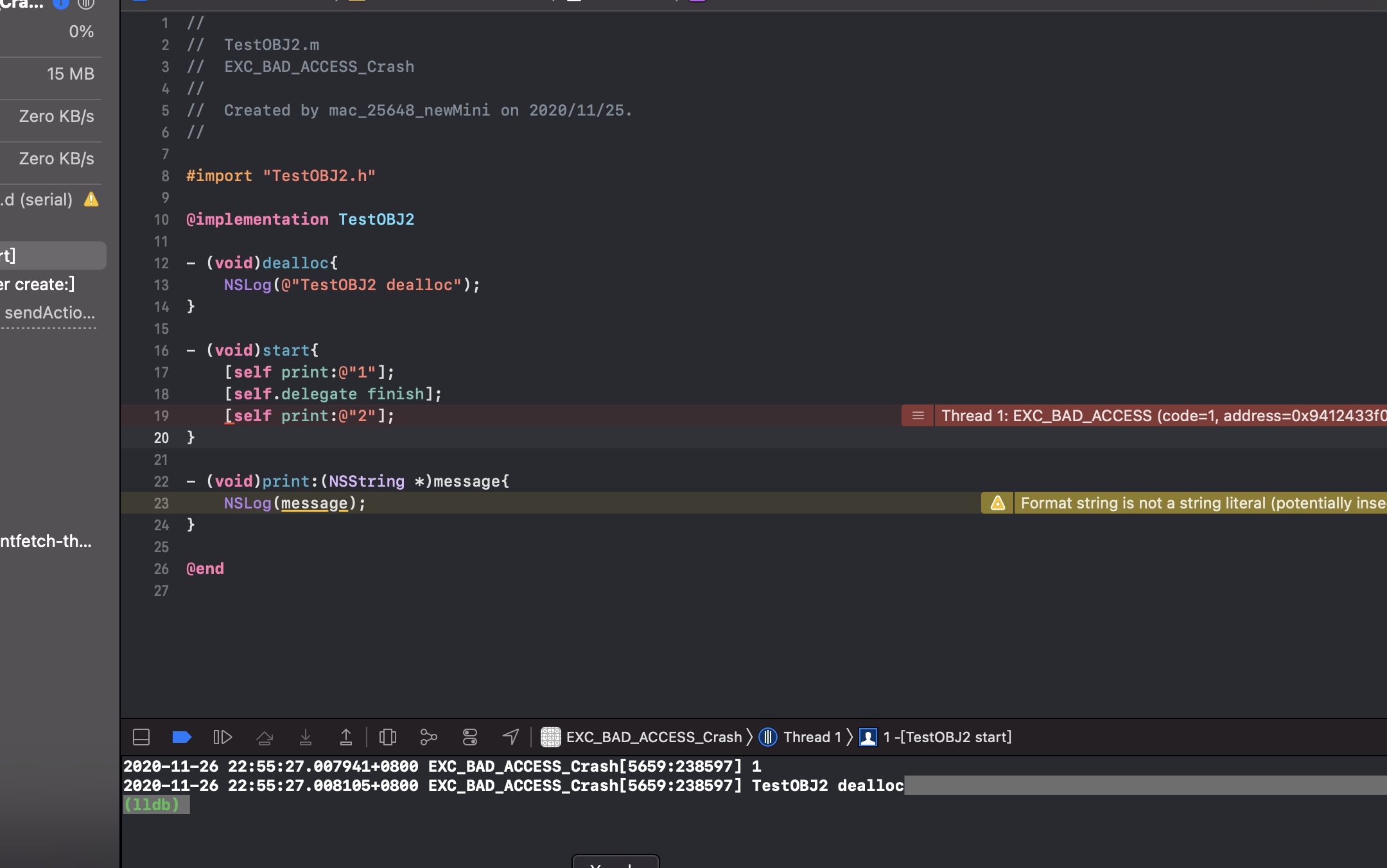This screenshot has width=1387, height=868.
Task: Select frame 1 -[TestOBJ2 start]
Action: 935,737
